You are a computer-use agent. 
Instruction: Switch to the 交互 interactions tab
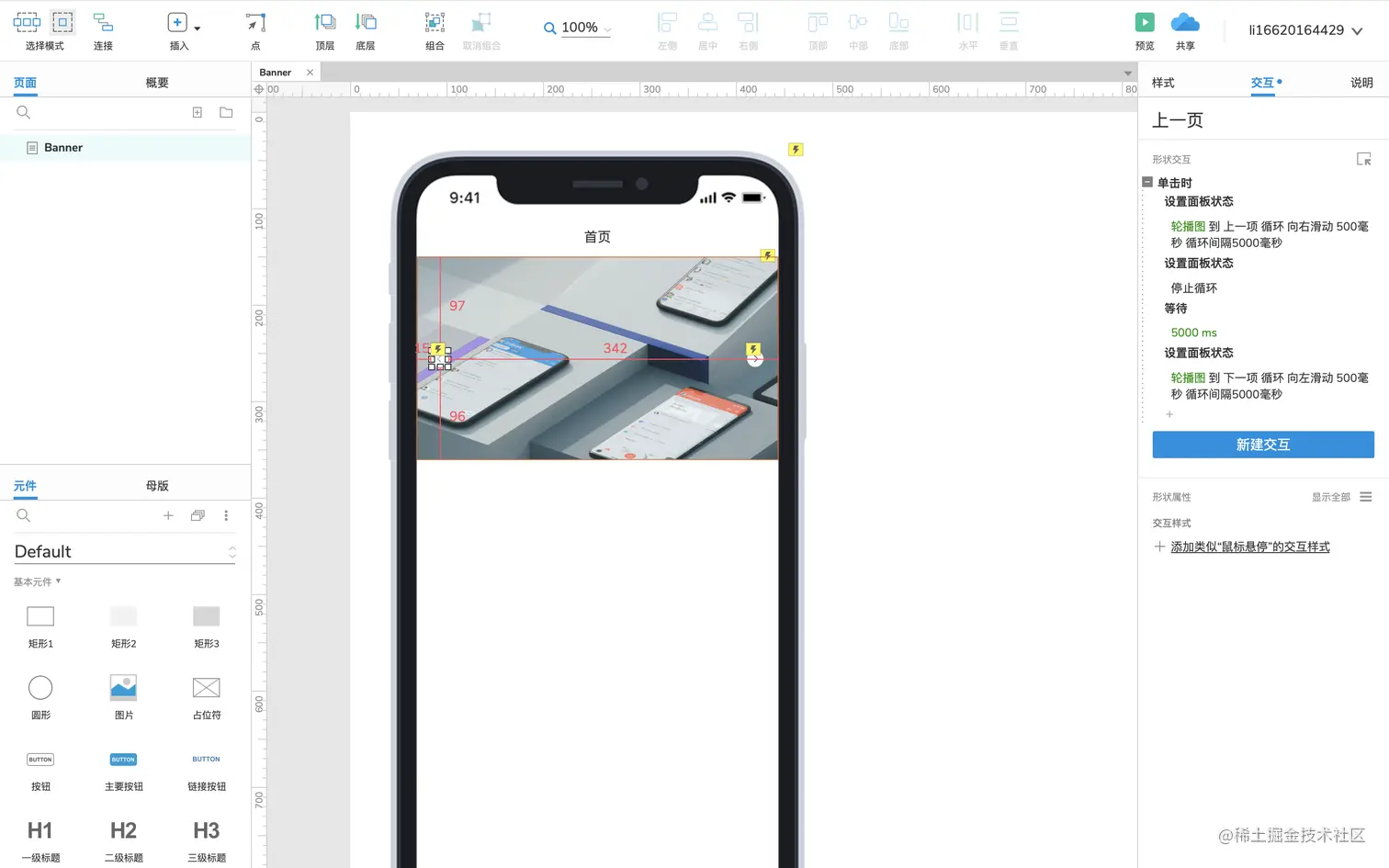[x=1262, y=83]
